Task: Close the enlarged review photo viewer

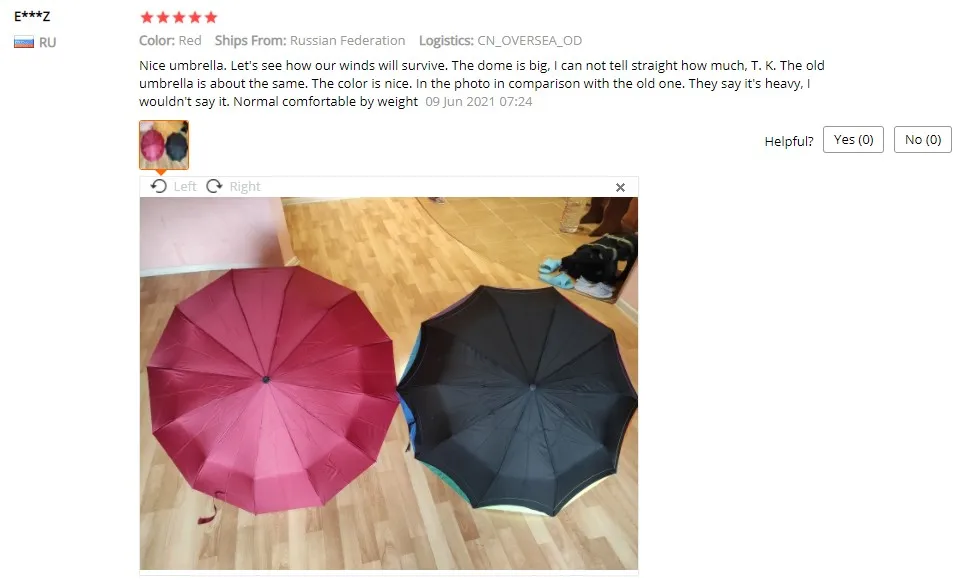Action: pyautogui.click(x=620, y=188)
